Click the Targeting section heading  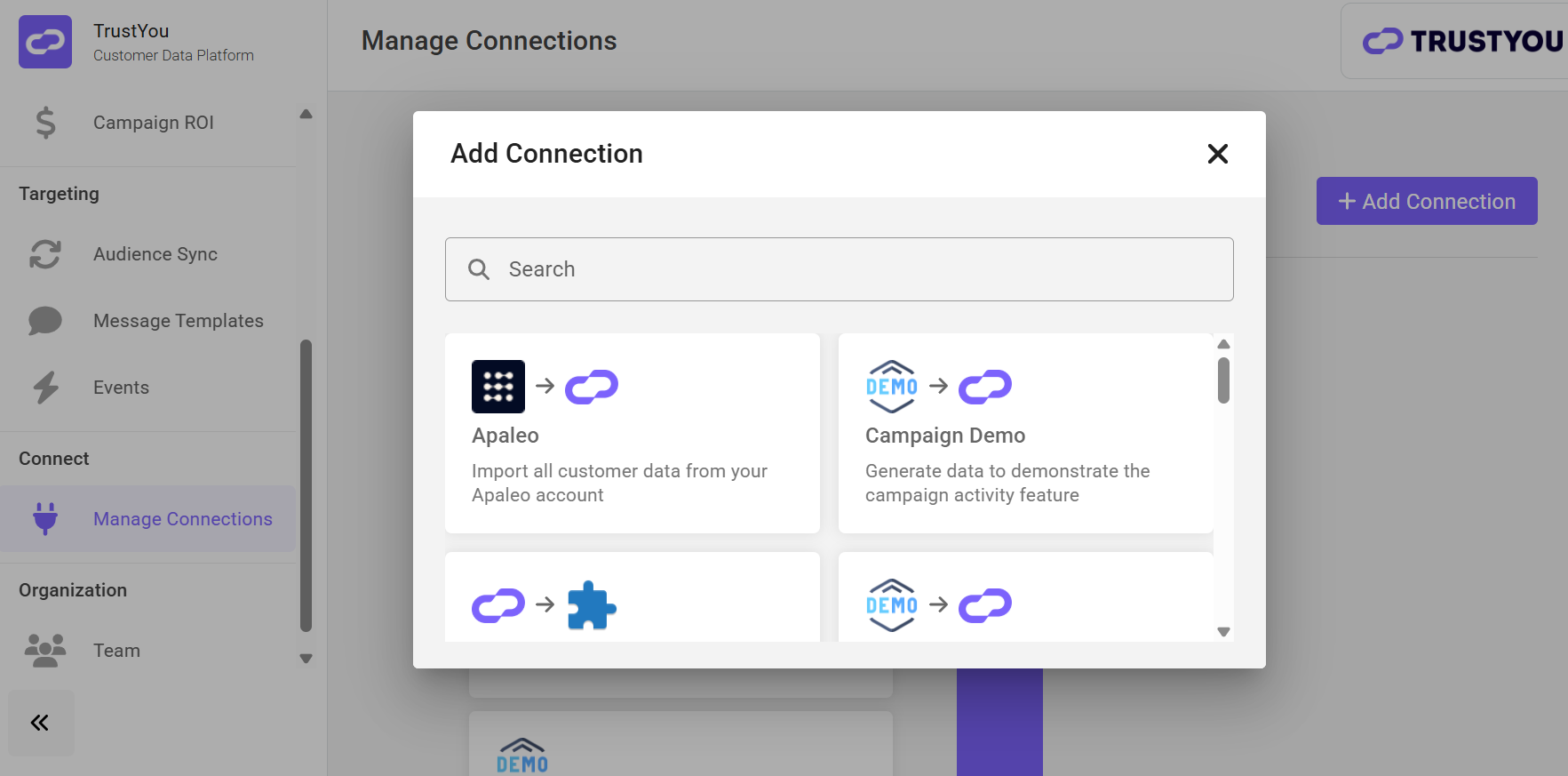coord(59,194)
